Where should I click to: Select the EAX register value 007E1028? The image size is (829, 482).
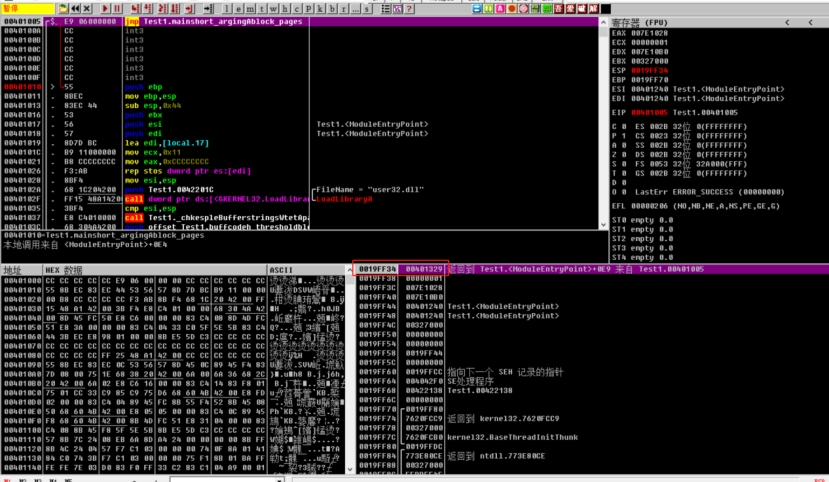(649, 33)
